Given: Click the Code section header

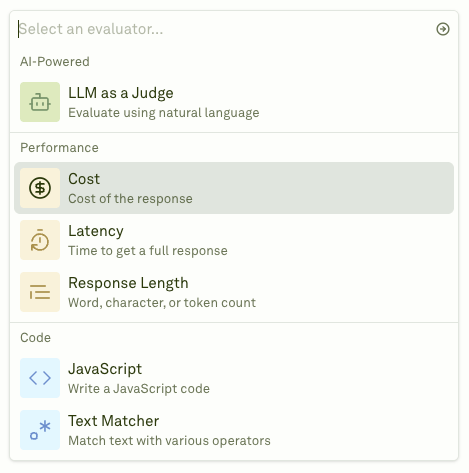Looking at the screenshot, I should 35,338.
